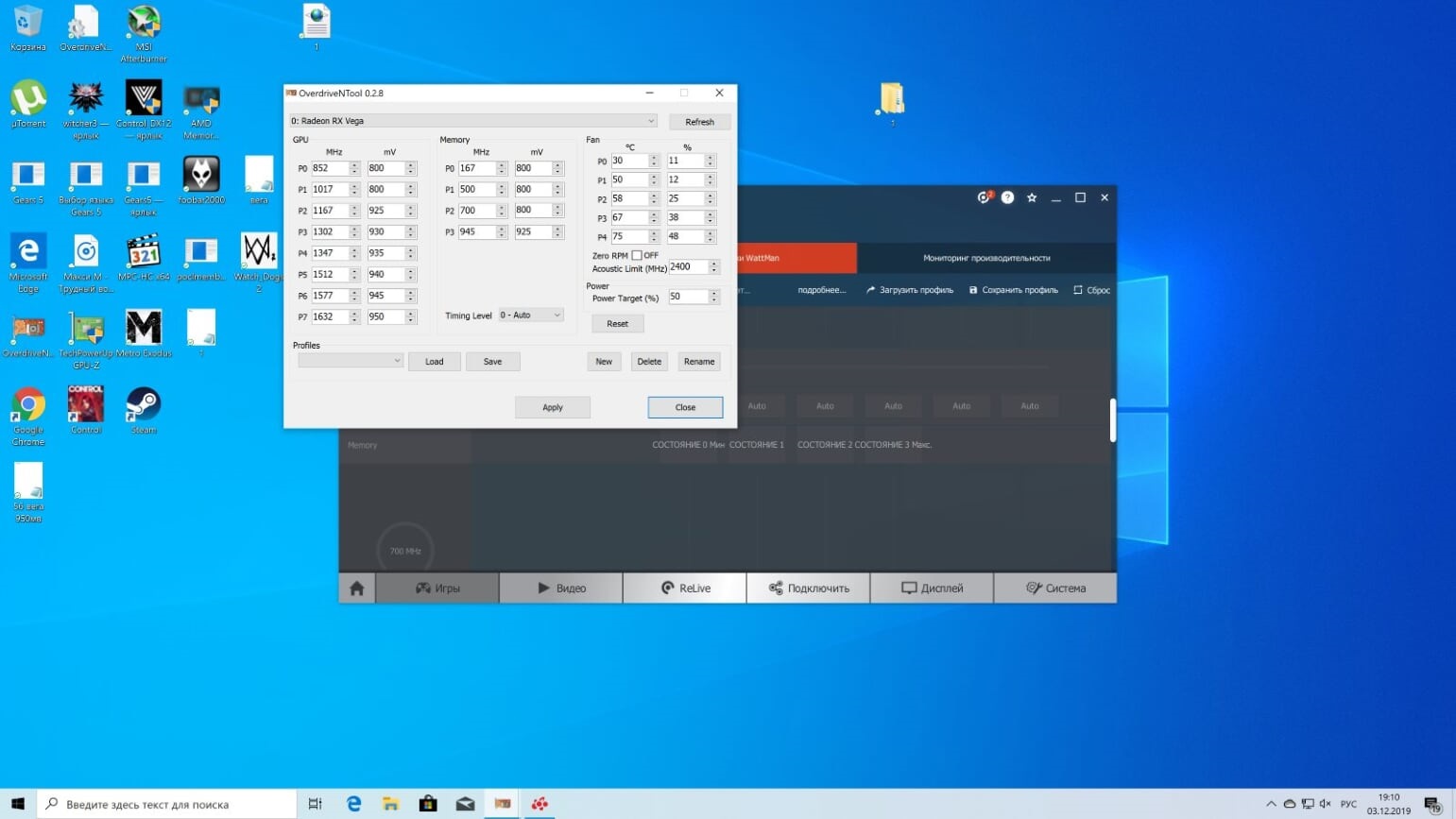Click the GPU P3 MHz field showing 1302

(331, 231)
